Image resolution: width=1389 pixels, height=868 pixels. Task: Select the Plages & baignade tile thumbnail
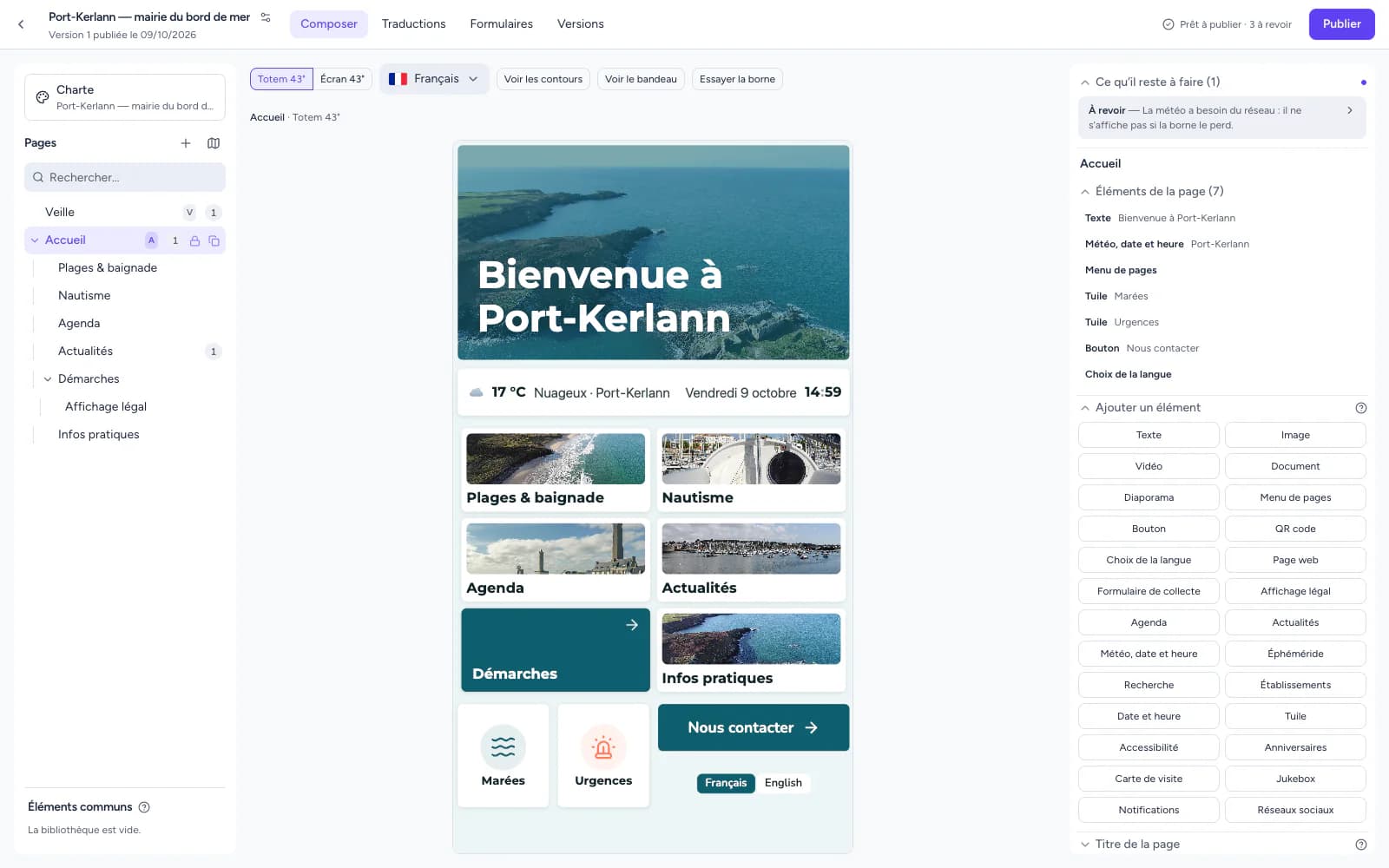click(556, 458)
